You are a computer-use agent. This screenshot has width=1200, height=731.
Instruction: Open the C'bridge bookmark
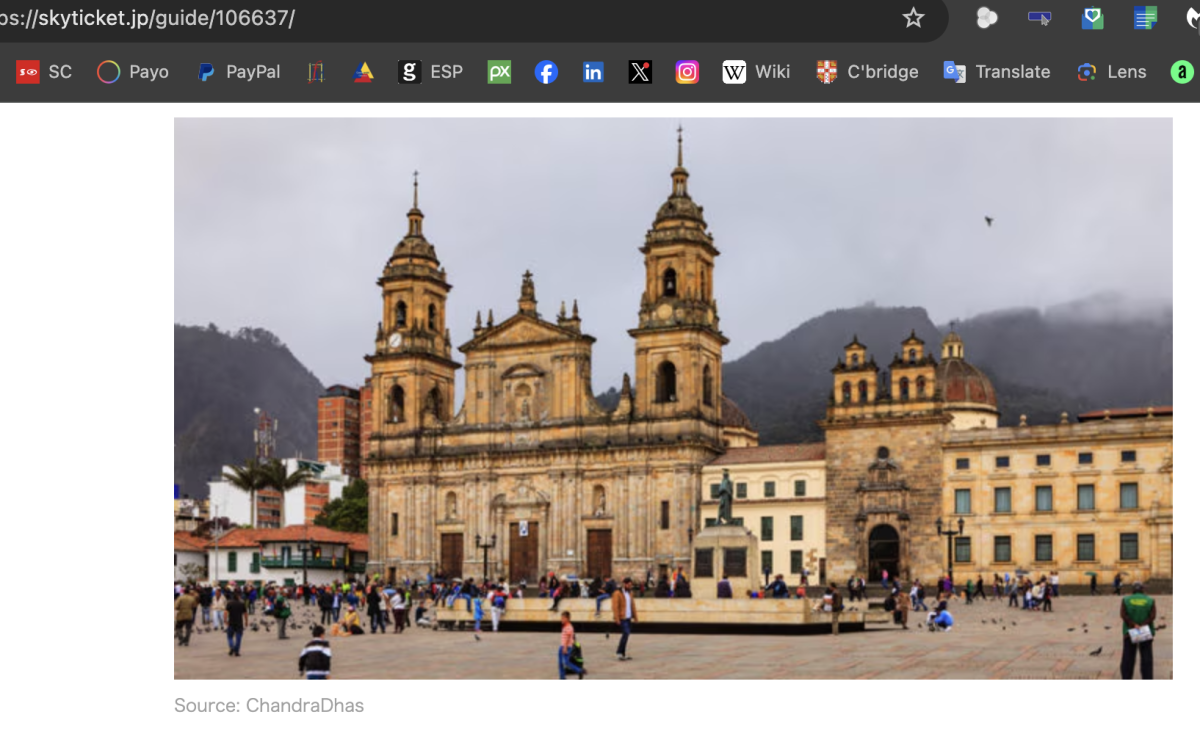pos(867,72)
